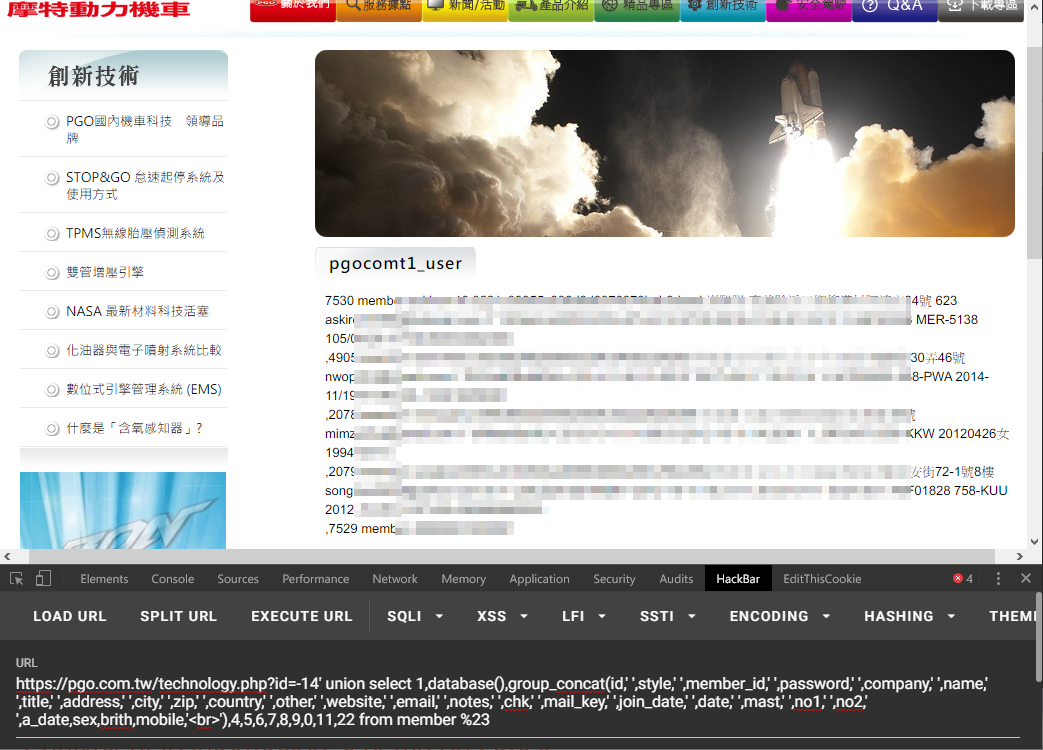Click the horizontal scrollbar right arrow

[x=1020, y=556]
